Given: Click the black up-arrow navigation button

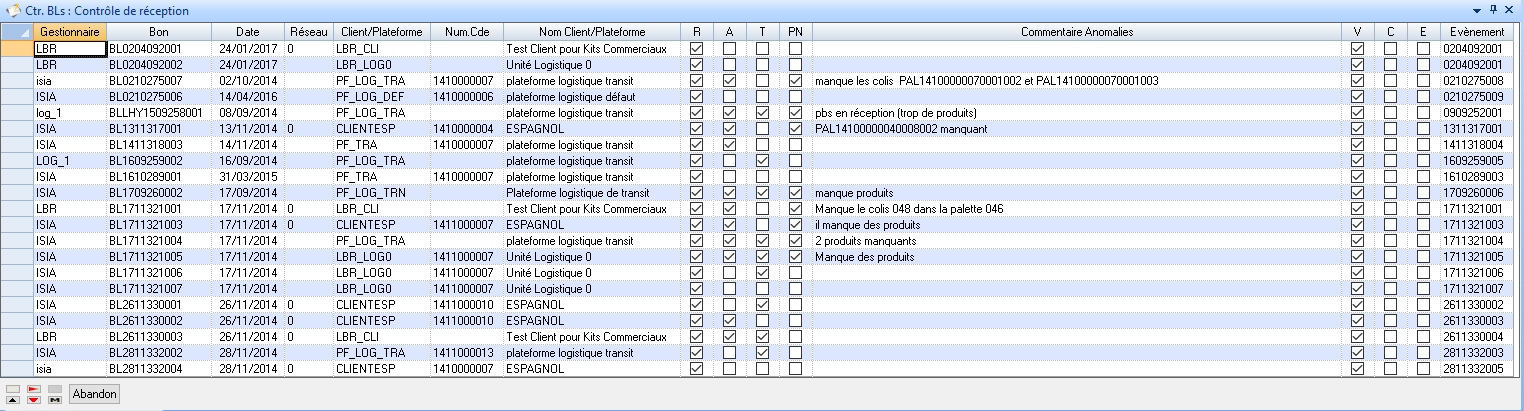Looking at the screenshot, I should coord(13,400).
